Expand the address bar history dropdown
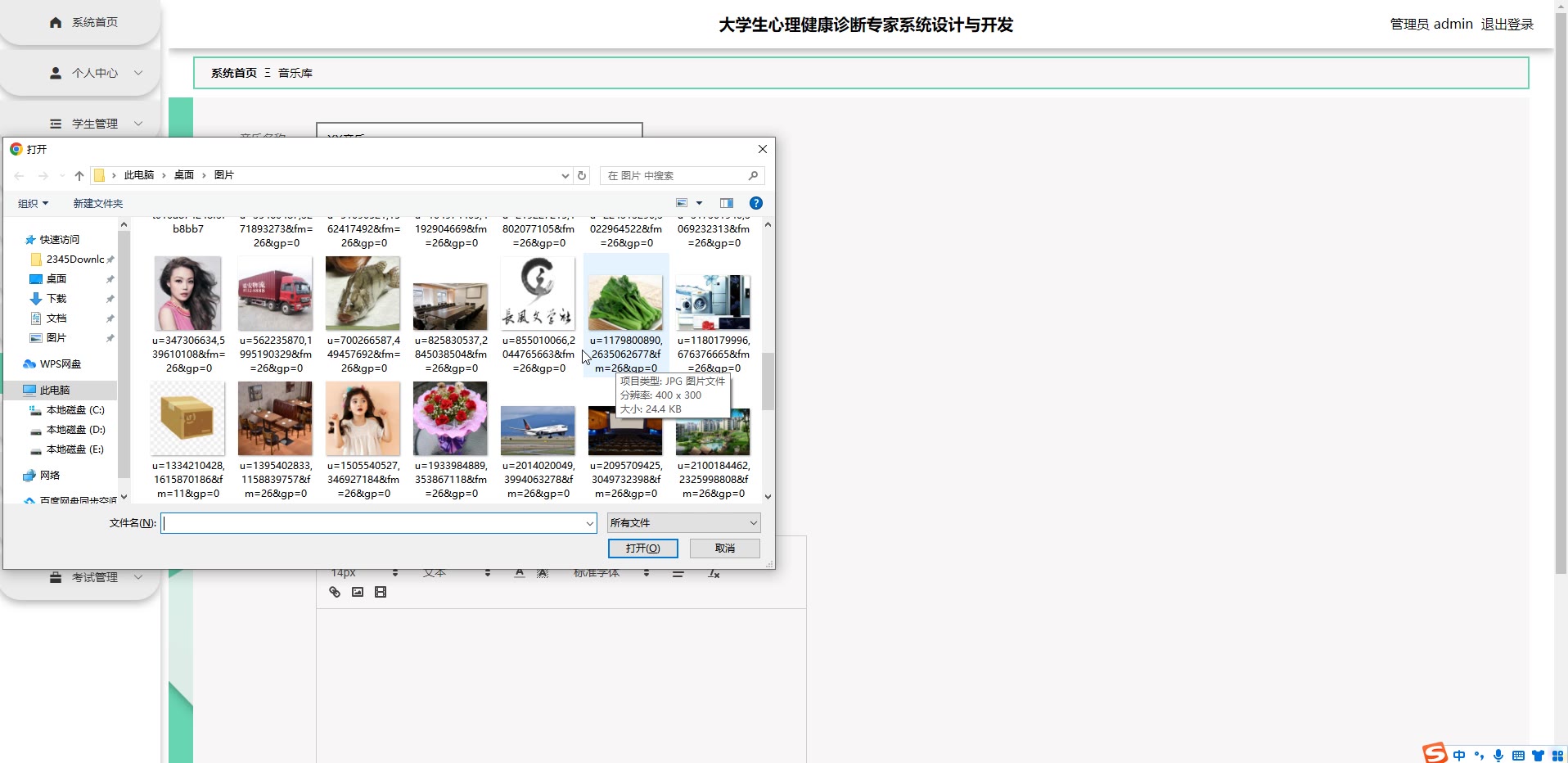This screenshot has height=763, width=1568. point(565,175)
